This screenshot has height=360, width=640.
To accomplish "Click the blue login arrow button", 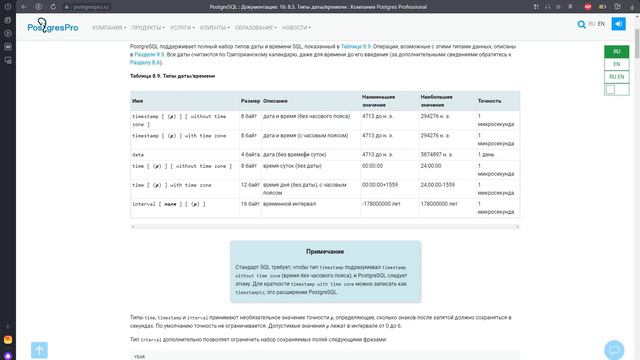I will coord(618,24).
